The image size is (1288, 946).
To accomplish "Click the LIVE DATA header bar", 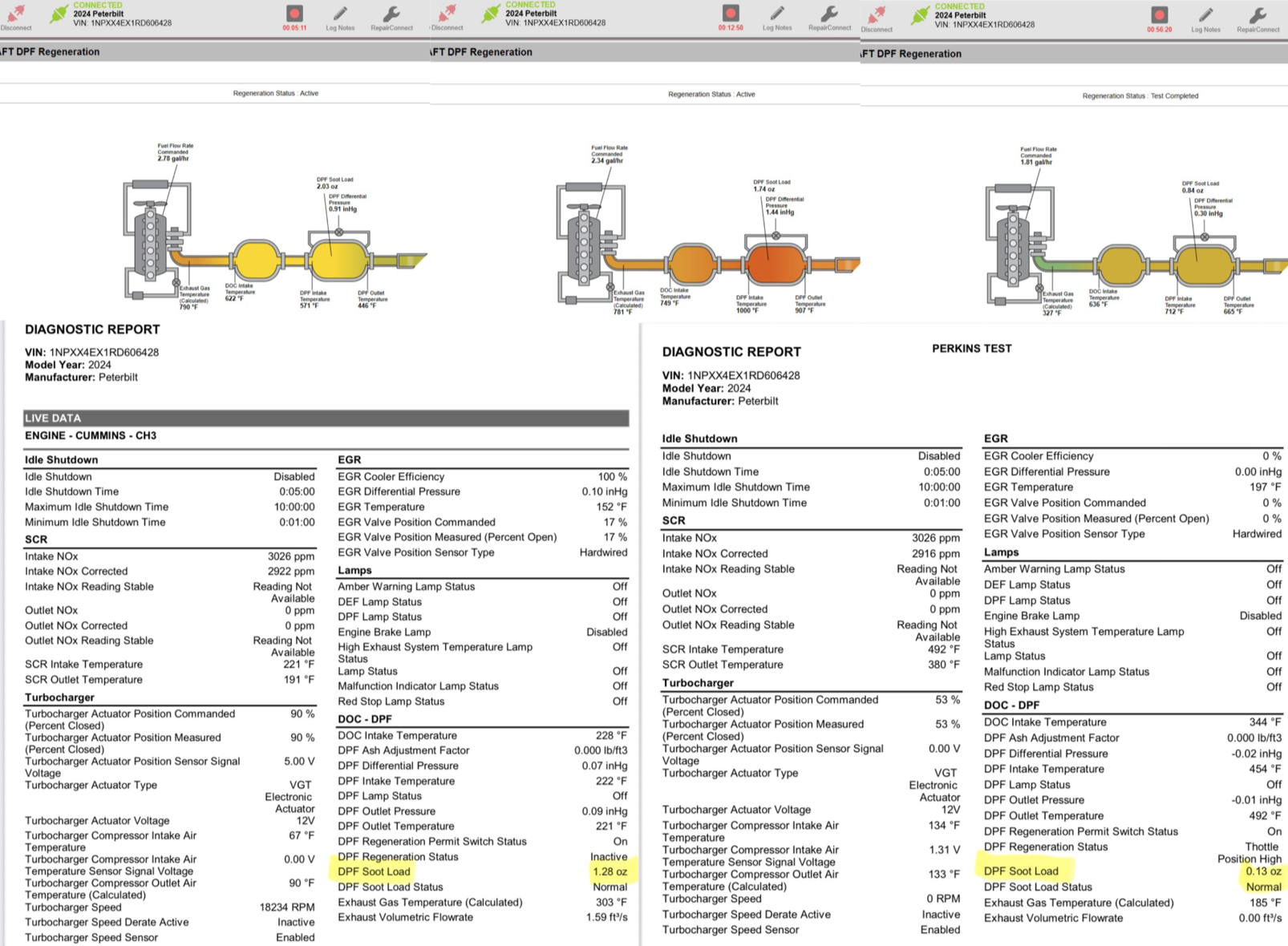I will pos(326,418).
